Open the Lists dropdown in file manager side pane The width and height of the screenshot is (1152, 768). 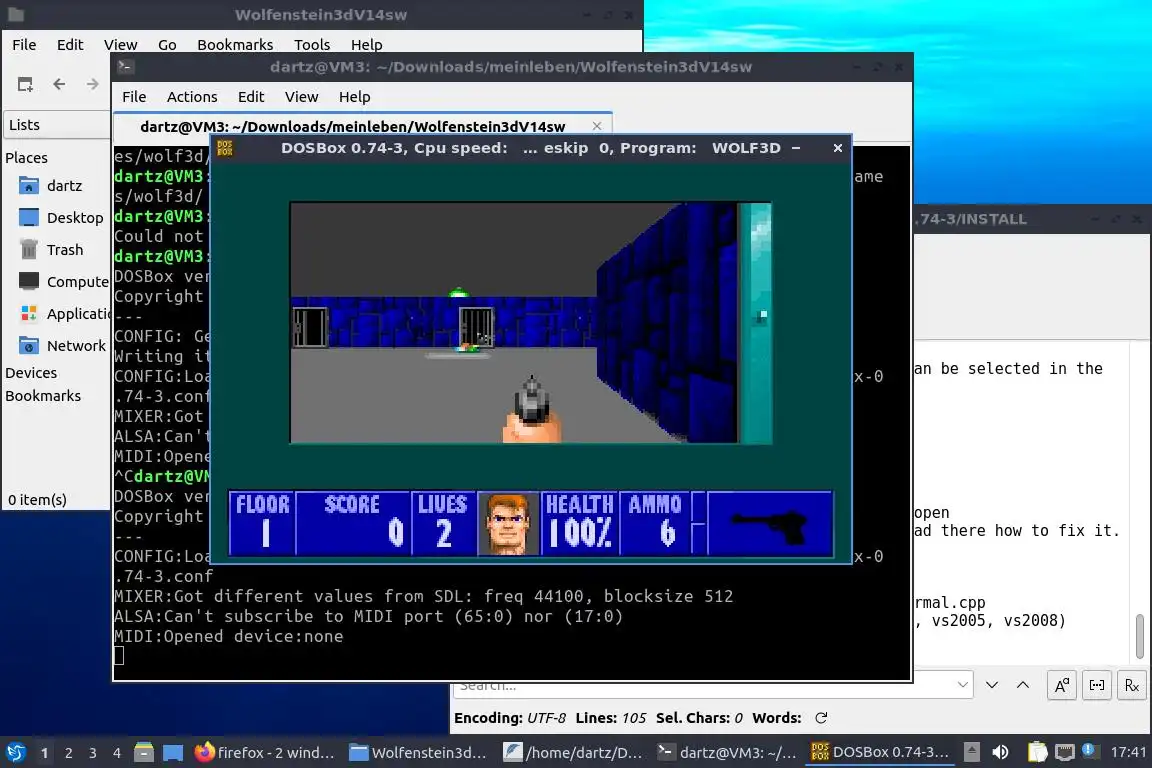click(x=57, y=125)
